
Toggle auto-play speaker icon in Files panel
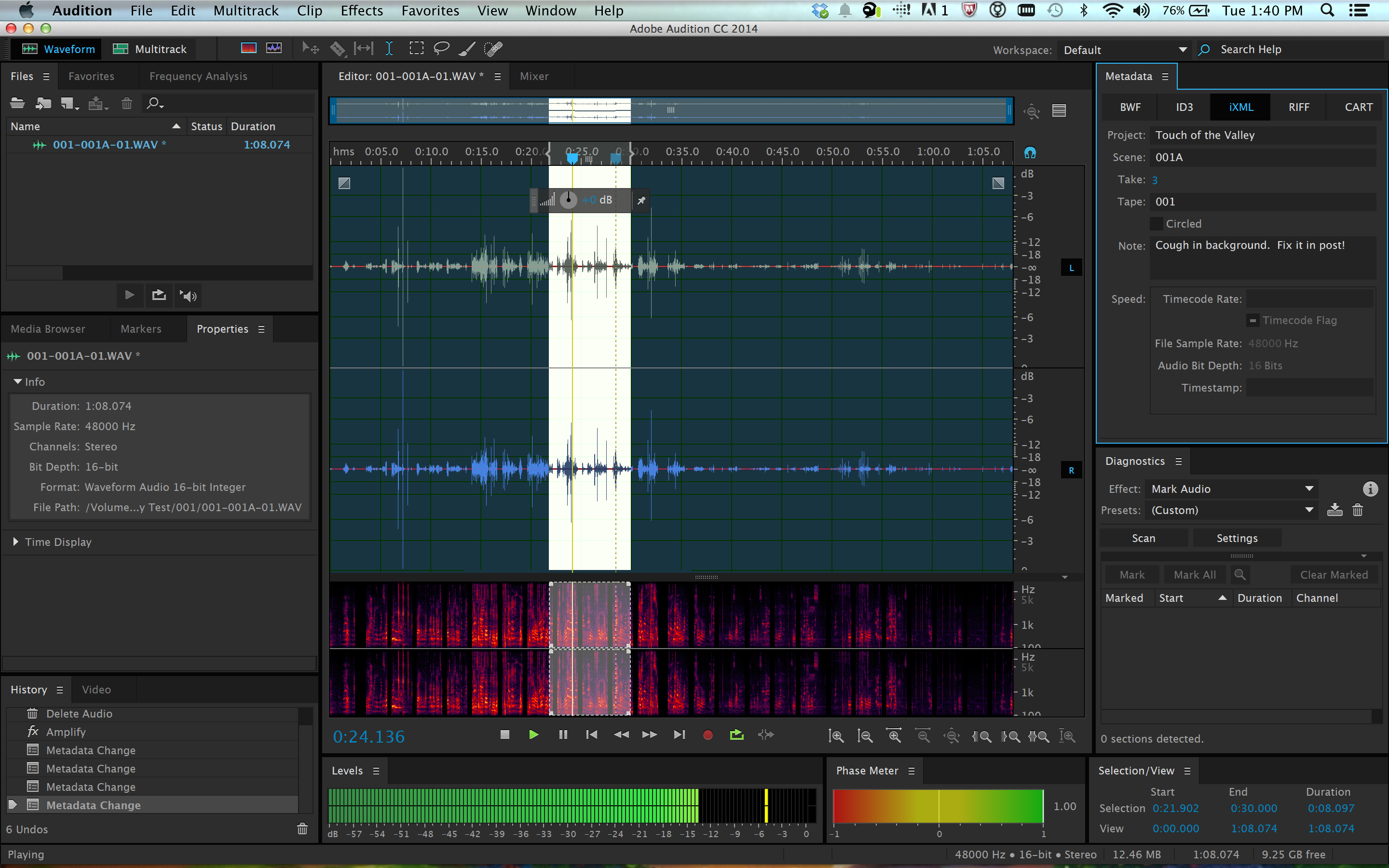[x=188, y=295]
